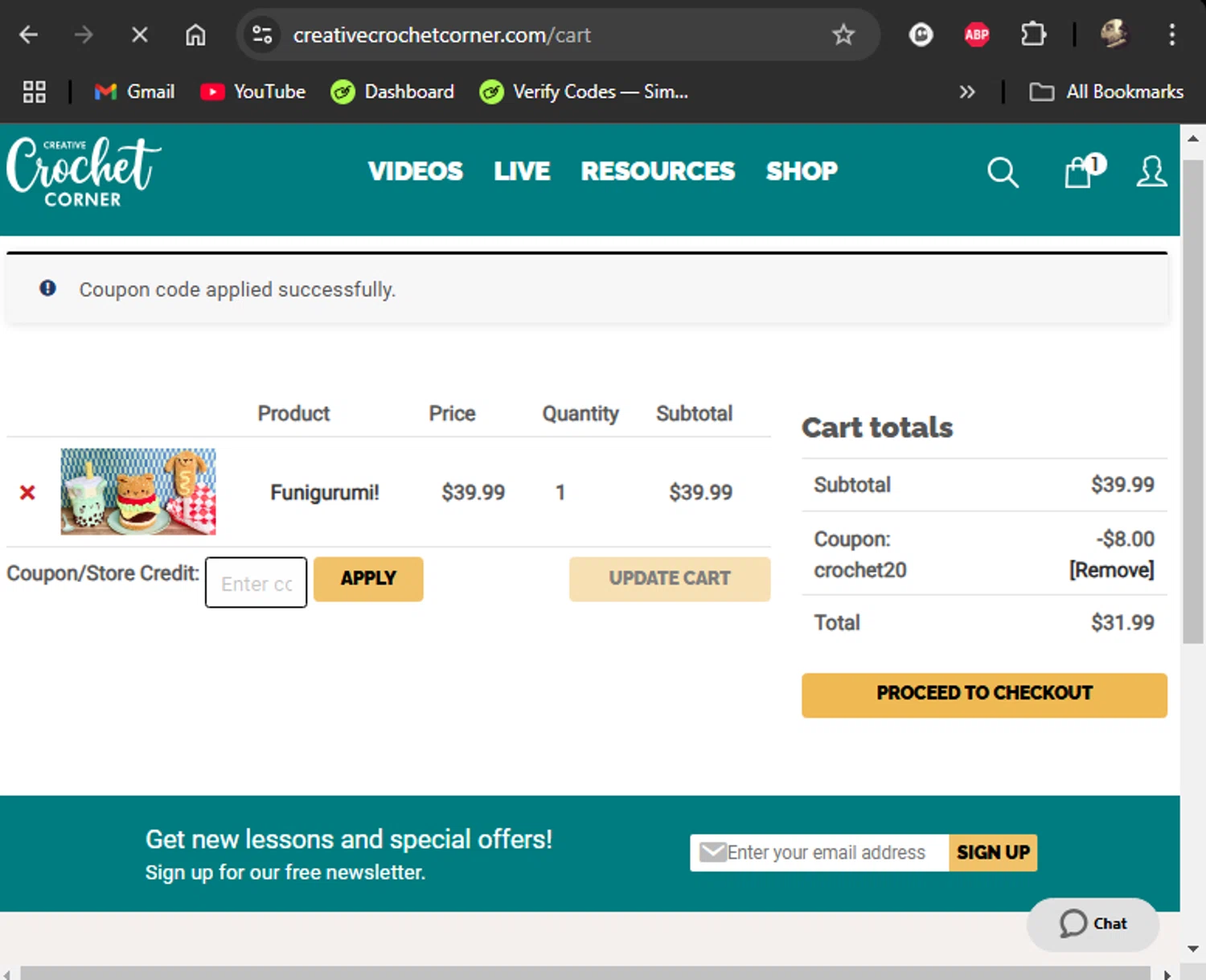Click the Cart totals heading

[x=877, y=428]
